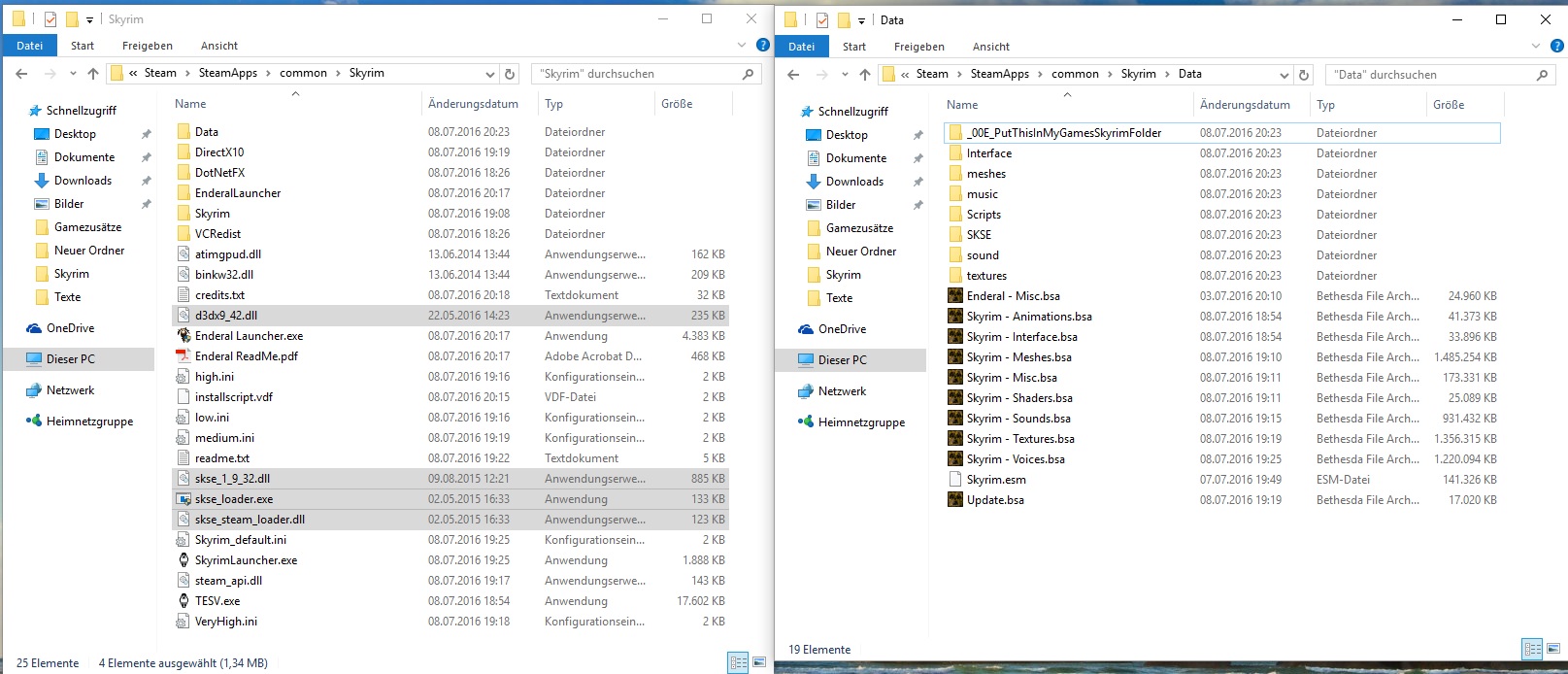Open the quick access toolbar dropdown in Skyrim window
Image resolution: width=1568 pixels, height=674 pixels.
pos(89,19)
